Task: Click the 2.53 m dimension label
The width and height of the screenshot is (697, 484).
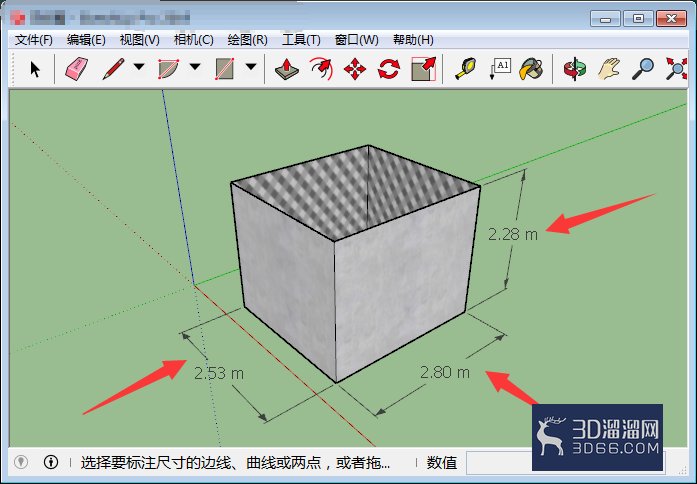Action: (219, 373)
